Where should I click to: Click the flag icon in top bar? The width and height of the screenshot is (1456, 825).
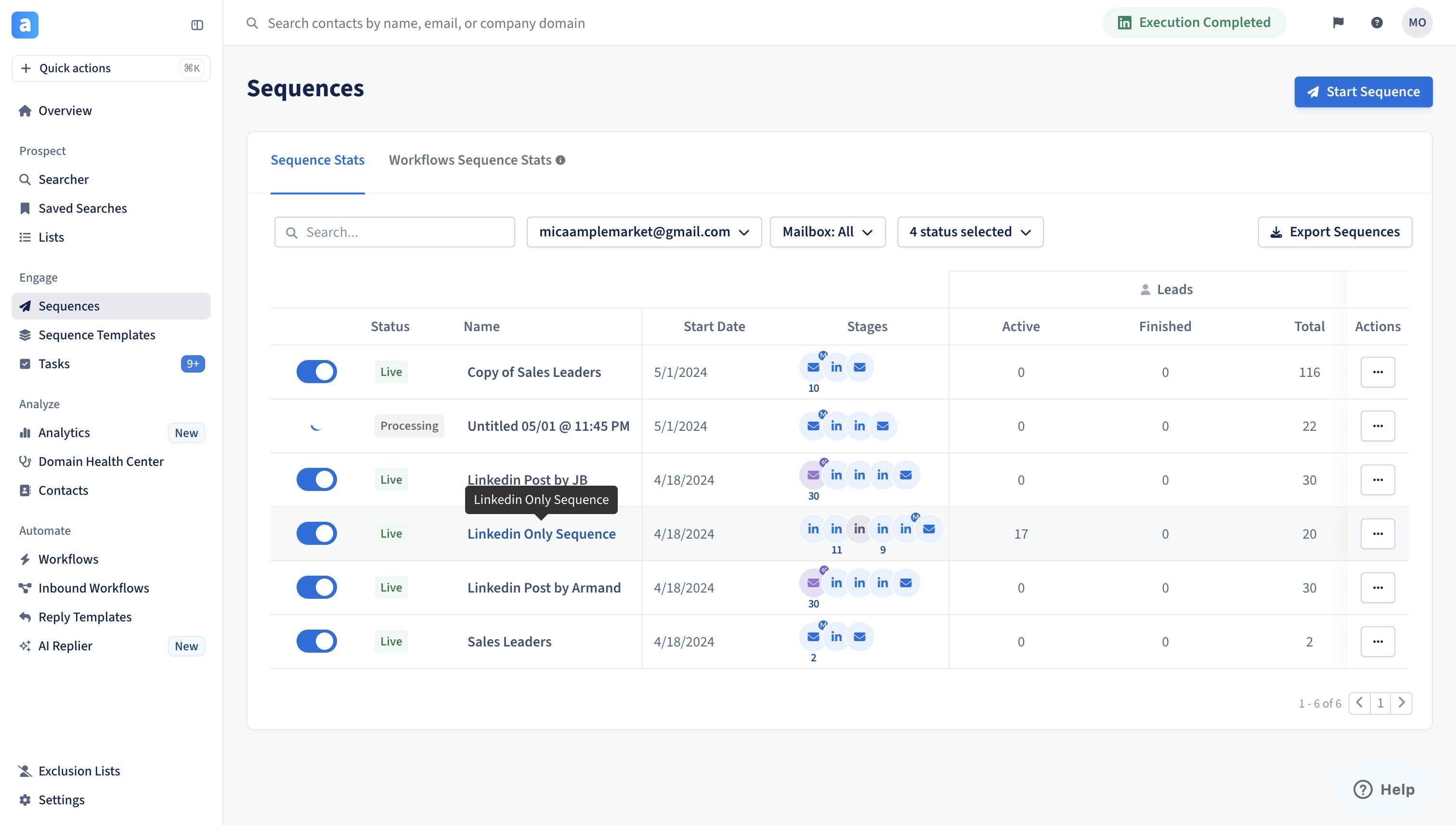pos(1338,23)
